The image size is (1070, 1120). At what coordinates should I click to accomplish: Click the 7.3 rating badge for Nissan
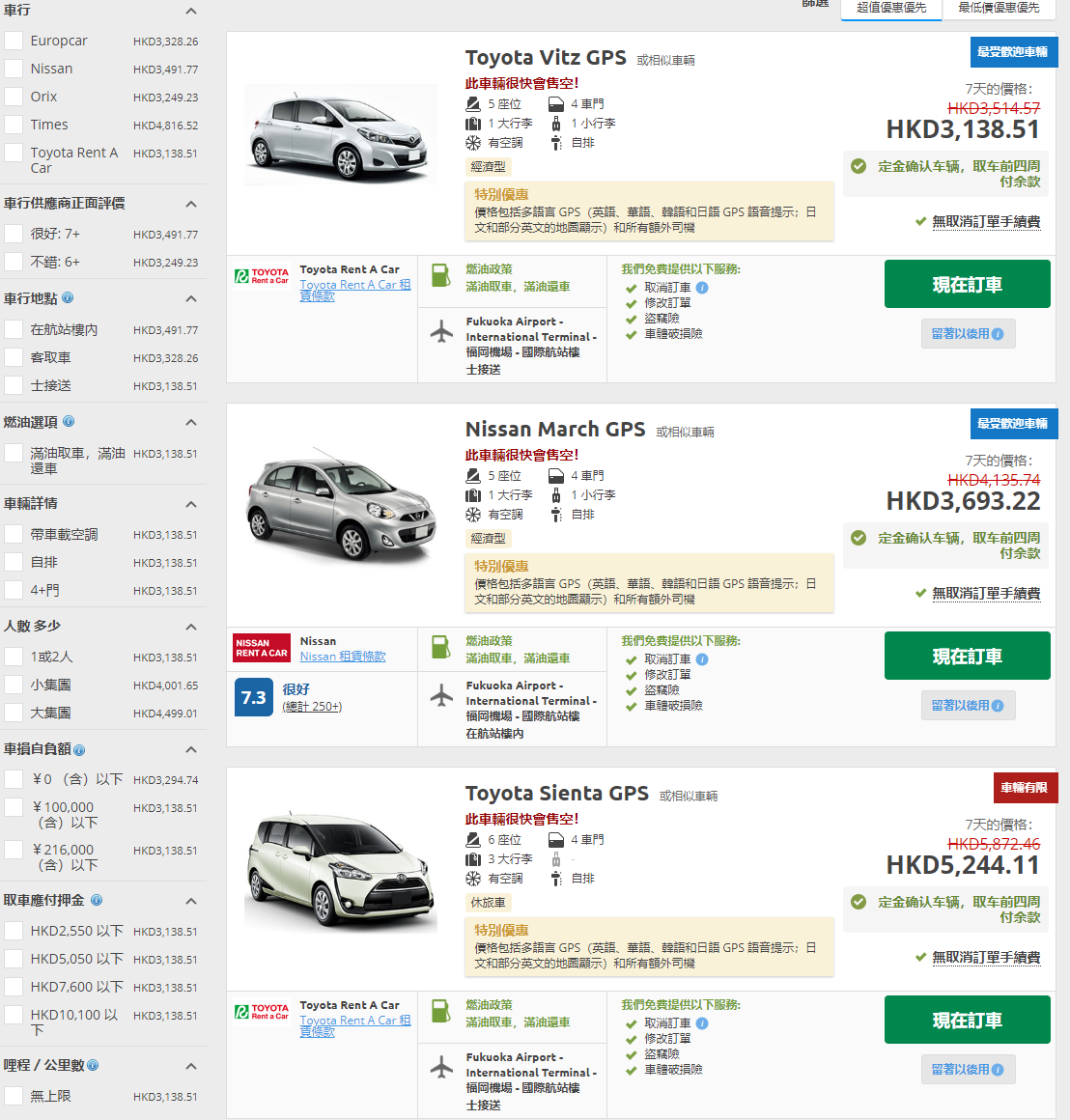point(254,697)
